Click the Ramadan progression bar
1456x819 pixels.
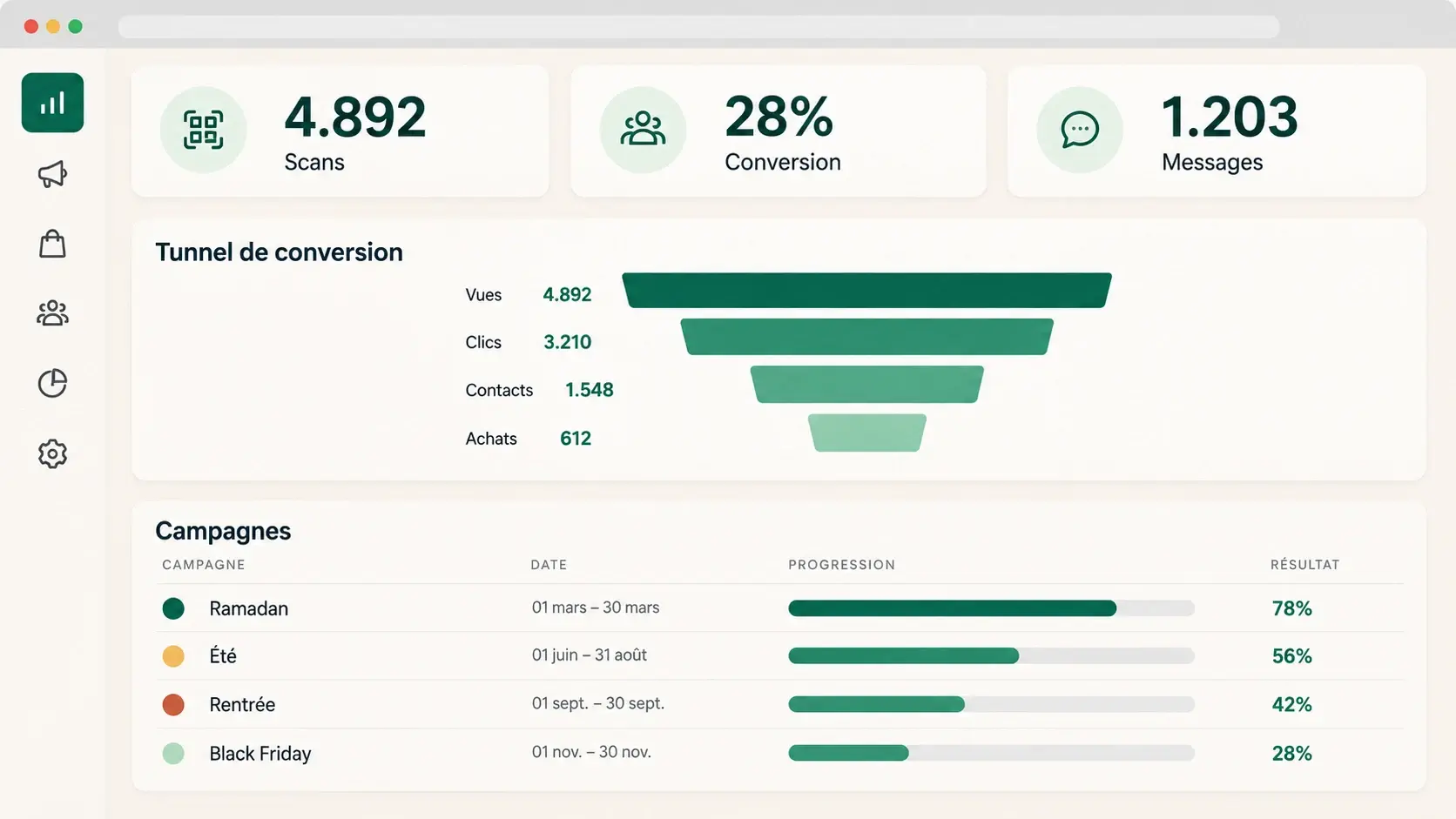991,608
